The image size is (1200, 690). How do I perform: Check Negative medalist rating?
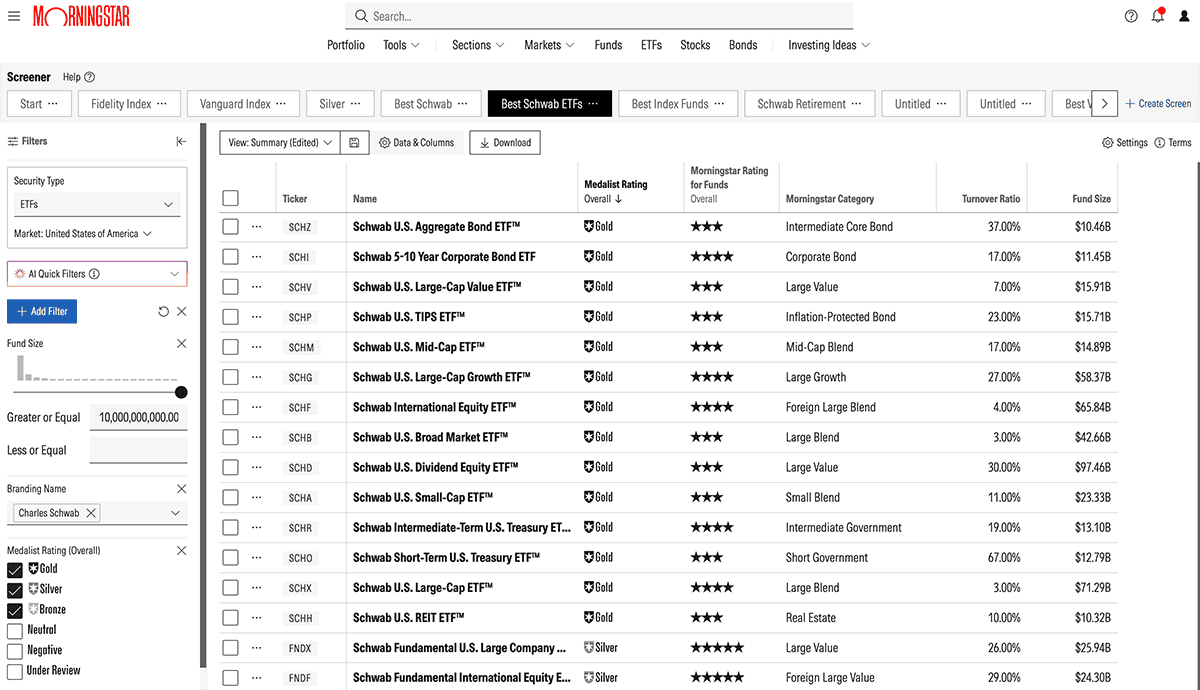pyautogui.click(x=15, y=651)
